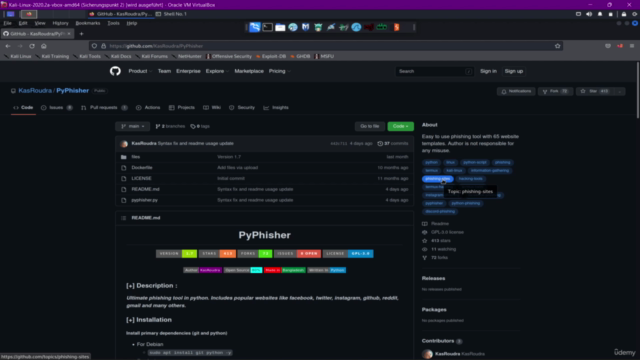Open the LICENSE file entry

141,178
